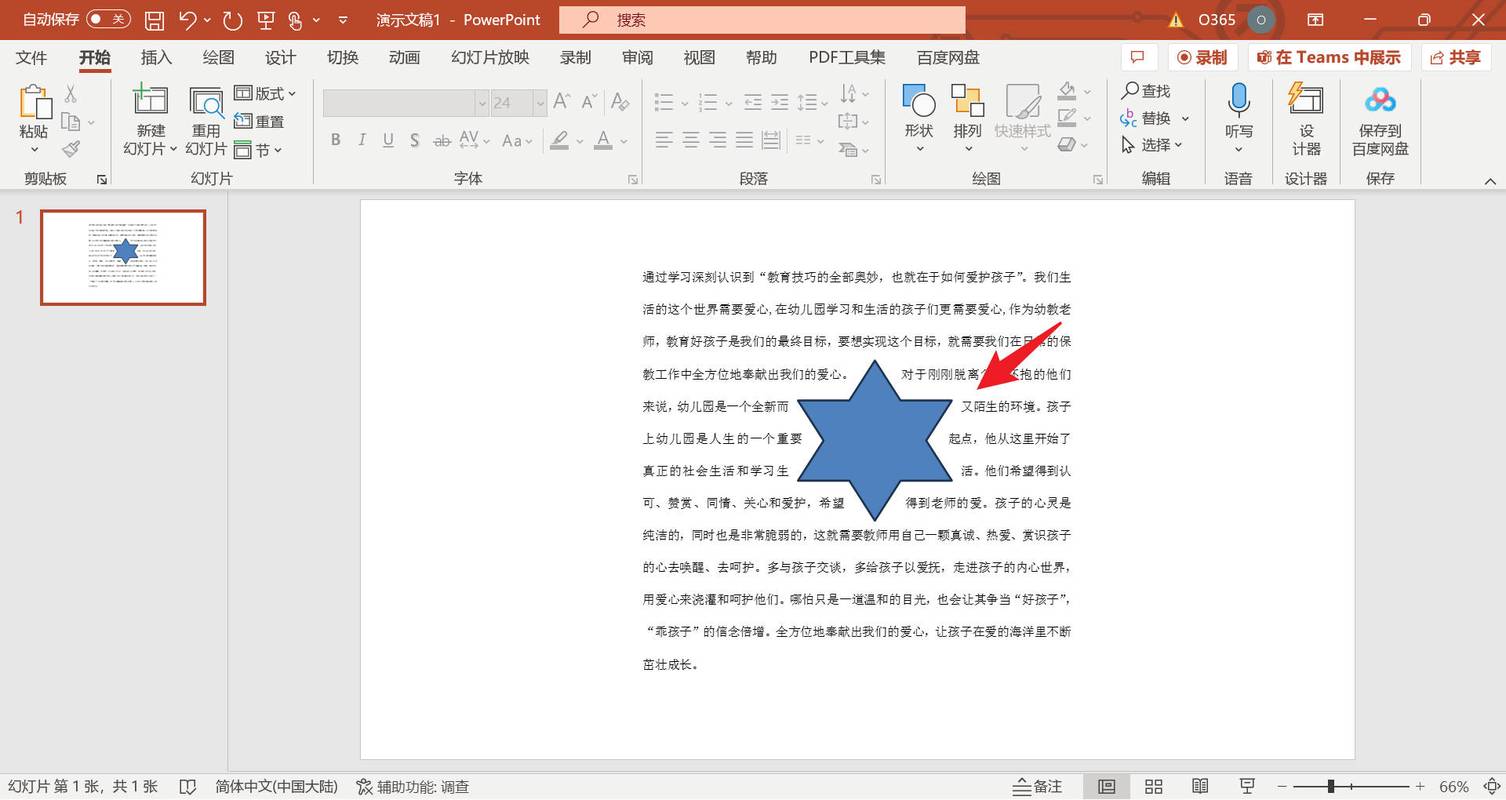Click the text shadow S icon

pos(414,140)
